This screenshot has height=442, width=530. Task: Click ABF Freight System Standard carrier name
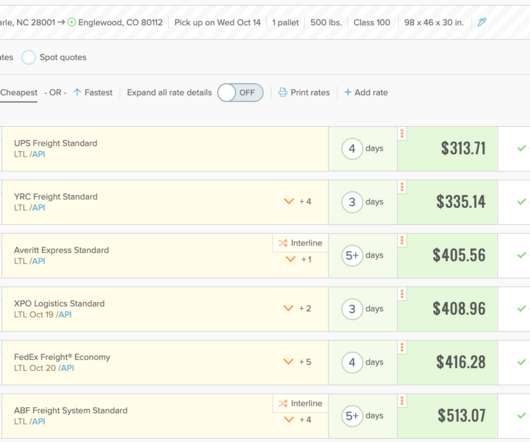coord(71,410)
